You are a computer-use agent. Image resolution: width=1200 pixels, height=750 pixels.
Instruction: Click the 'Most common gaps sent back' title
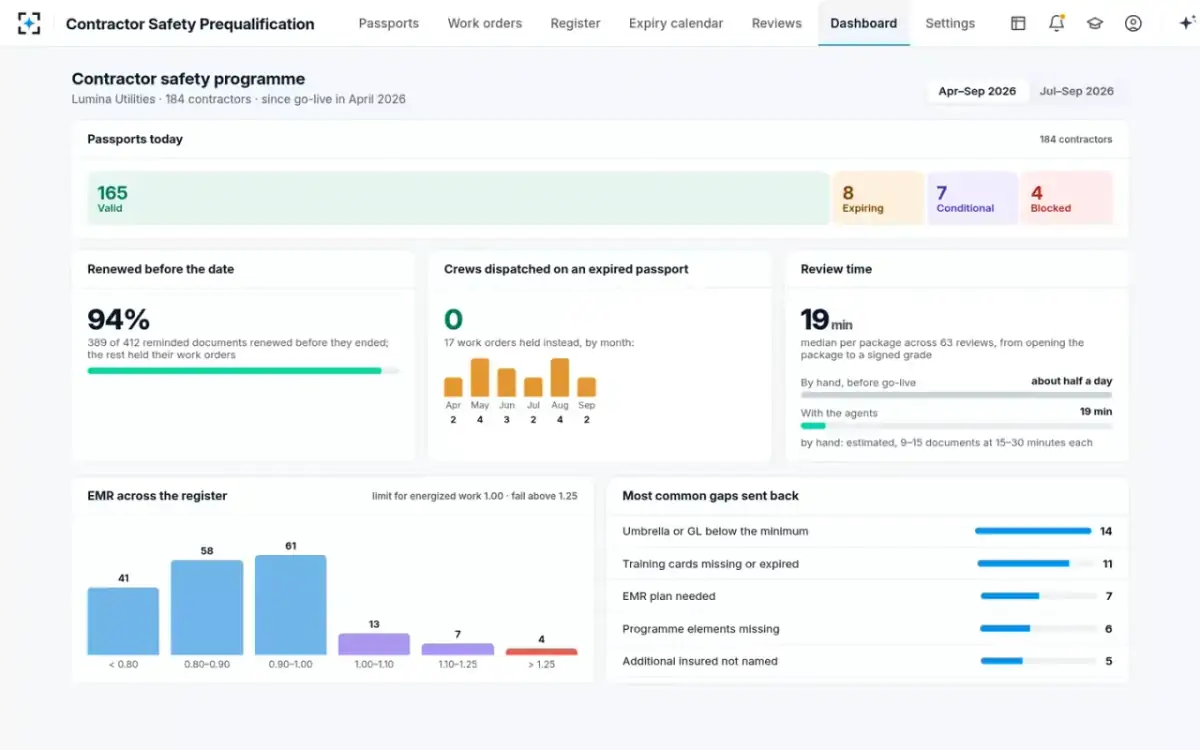tap(710, 496)
